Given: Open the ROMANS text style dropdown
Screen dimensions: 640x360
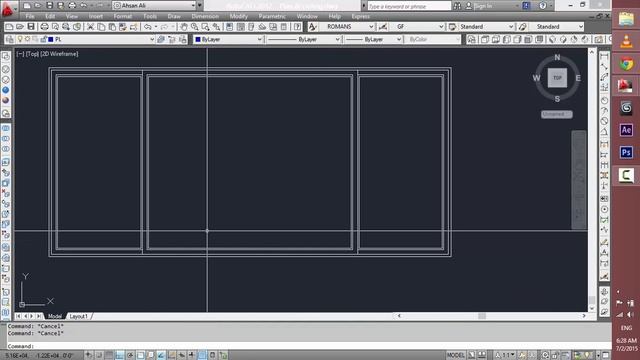Looking at the screenshot, I should [x=371, y=27].
